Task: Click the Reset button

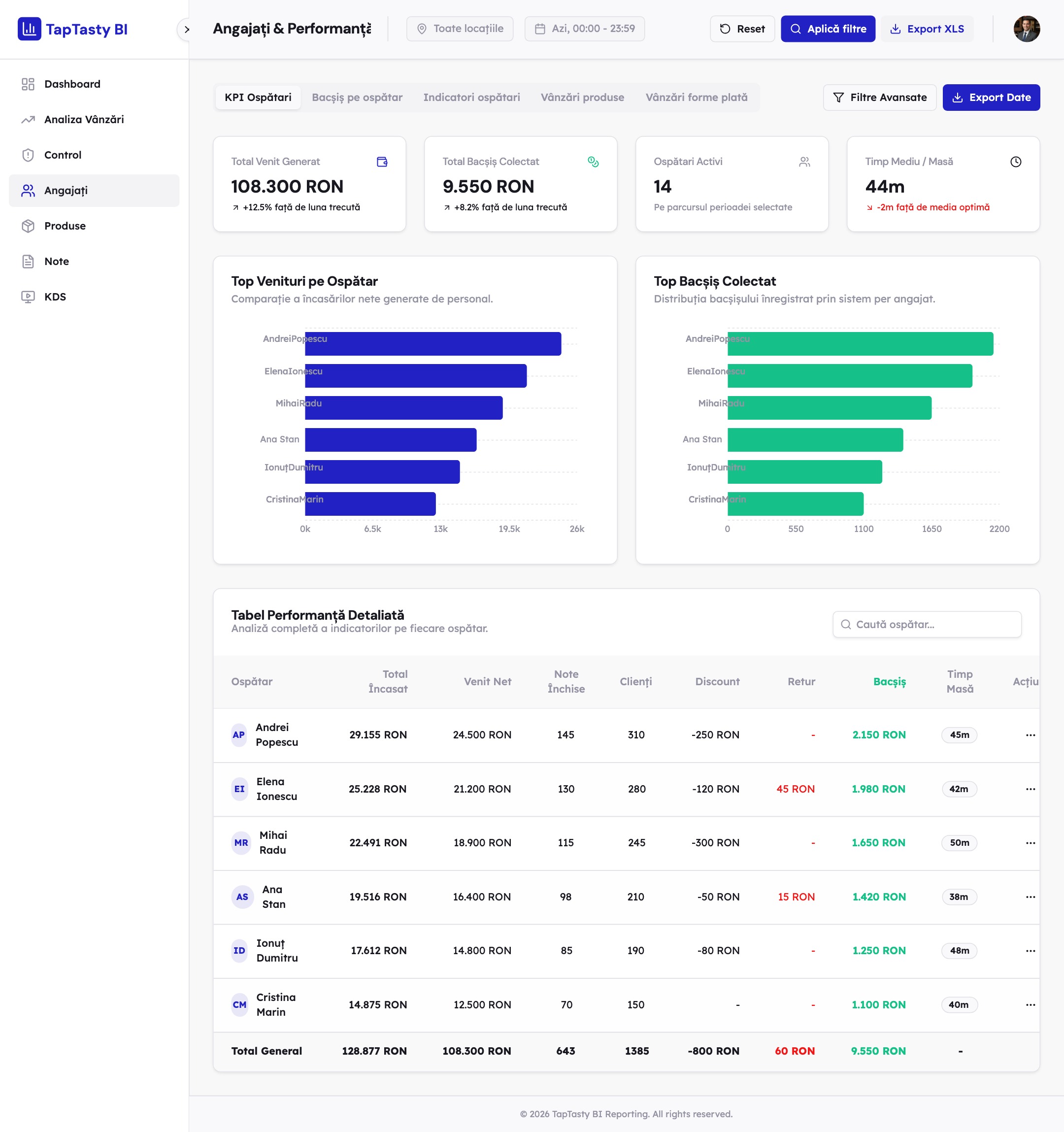Action: pyautogui.click(x=742, y=29)
